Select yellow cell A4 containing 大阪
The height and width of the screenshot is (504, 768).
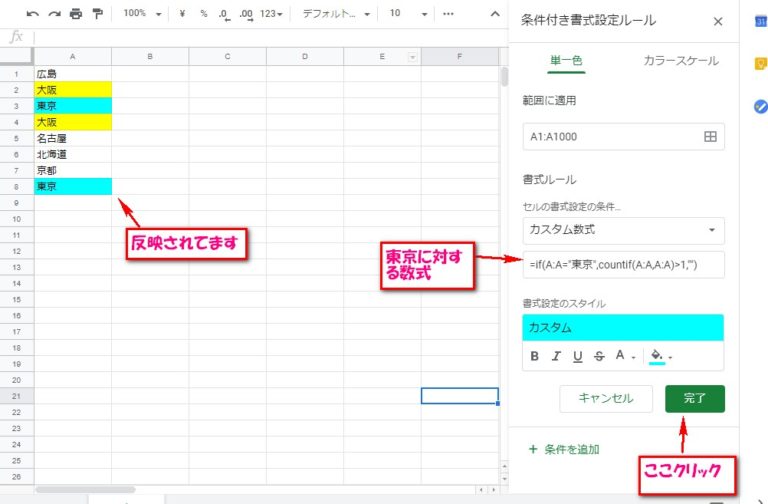(72, 122)
